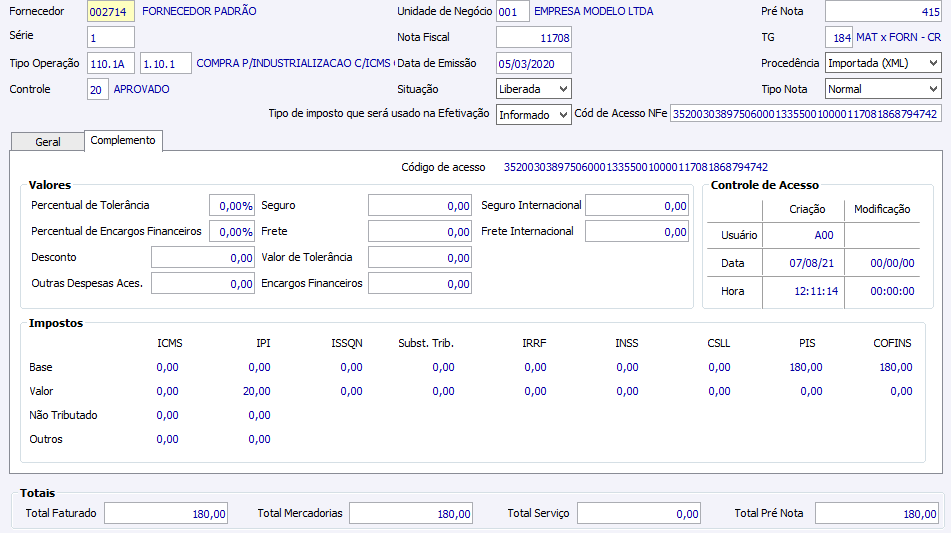Click the IPI Não Tributado value

click(x=259, y=415)
